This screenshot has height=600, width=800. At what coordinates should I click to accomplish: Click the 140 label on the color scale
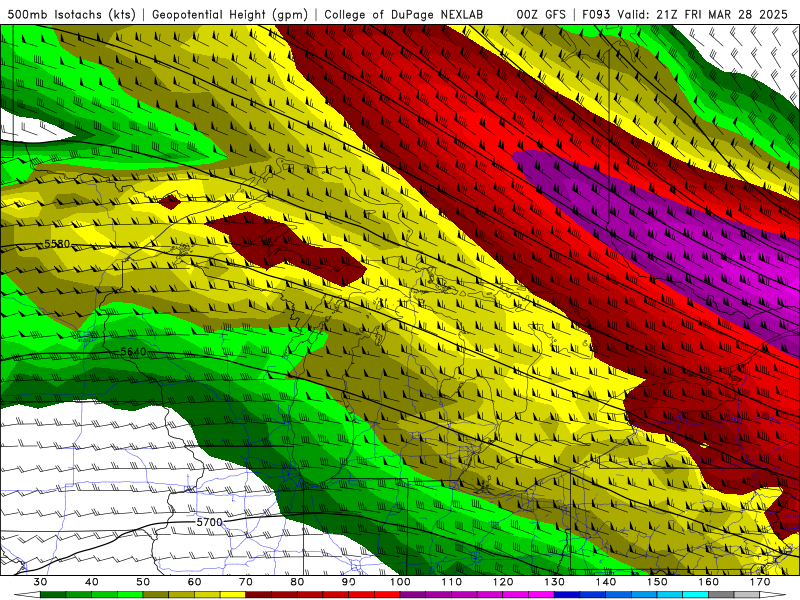606,582
